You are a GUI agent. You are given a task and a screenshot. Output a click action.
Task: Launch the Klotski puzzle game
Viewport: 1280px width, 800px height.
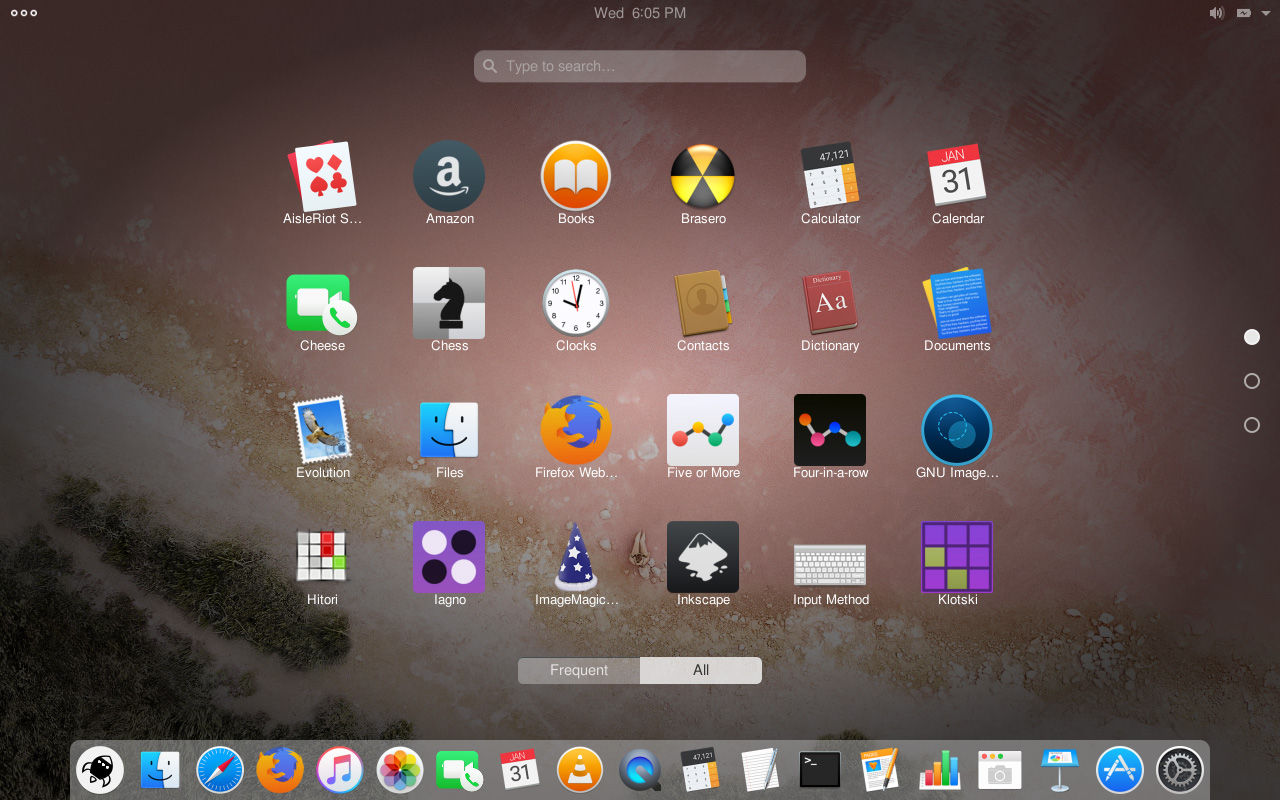pos(957,557)
